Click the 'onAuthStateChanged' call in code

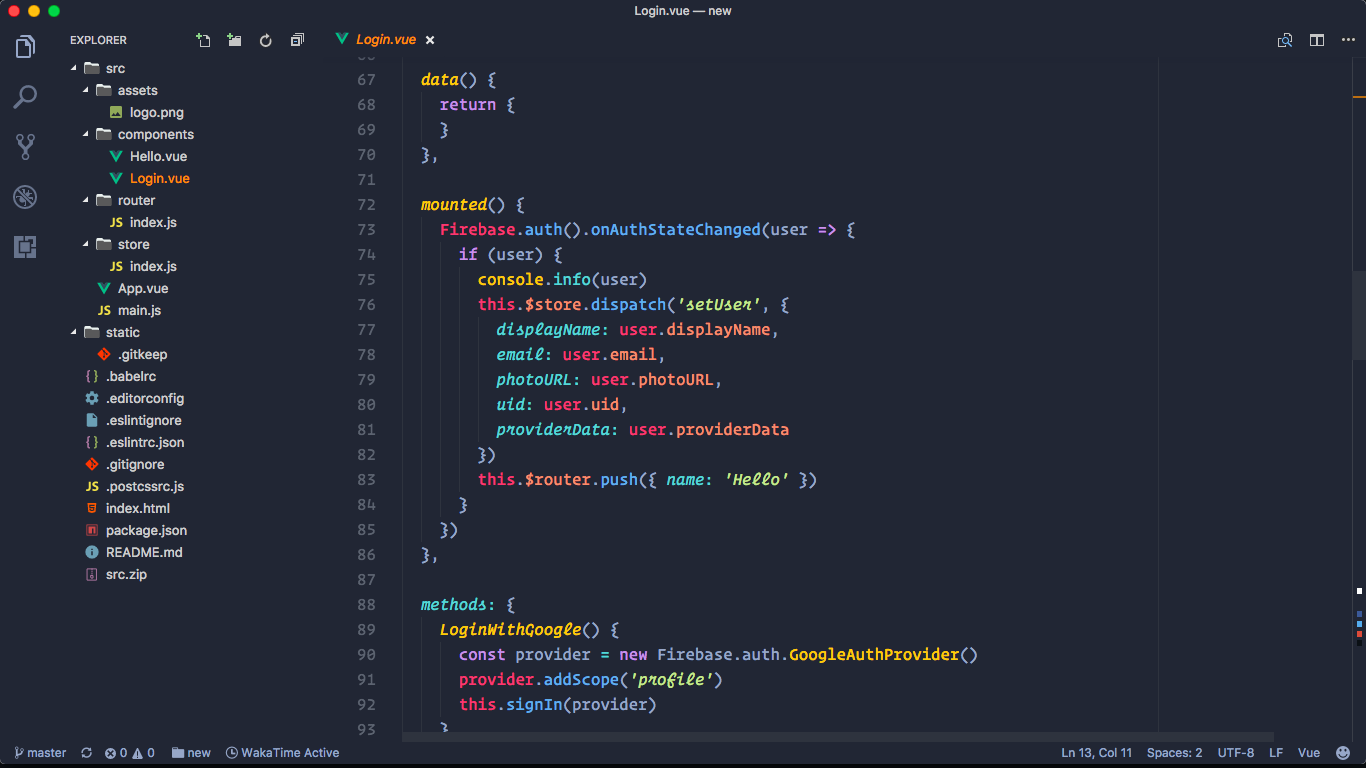click(x=675, y=229)
